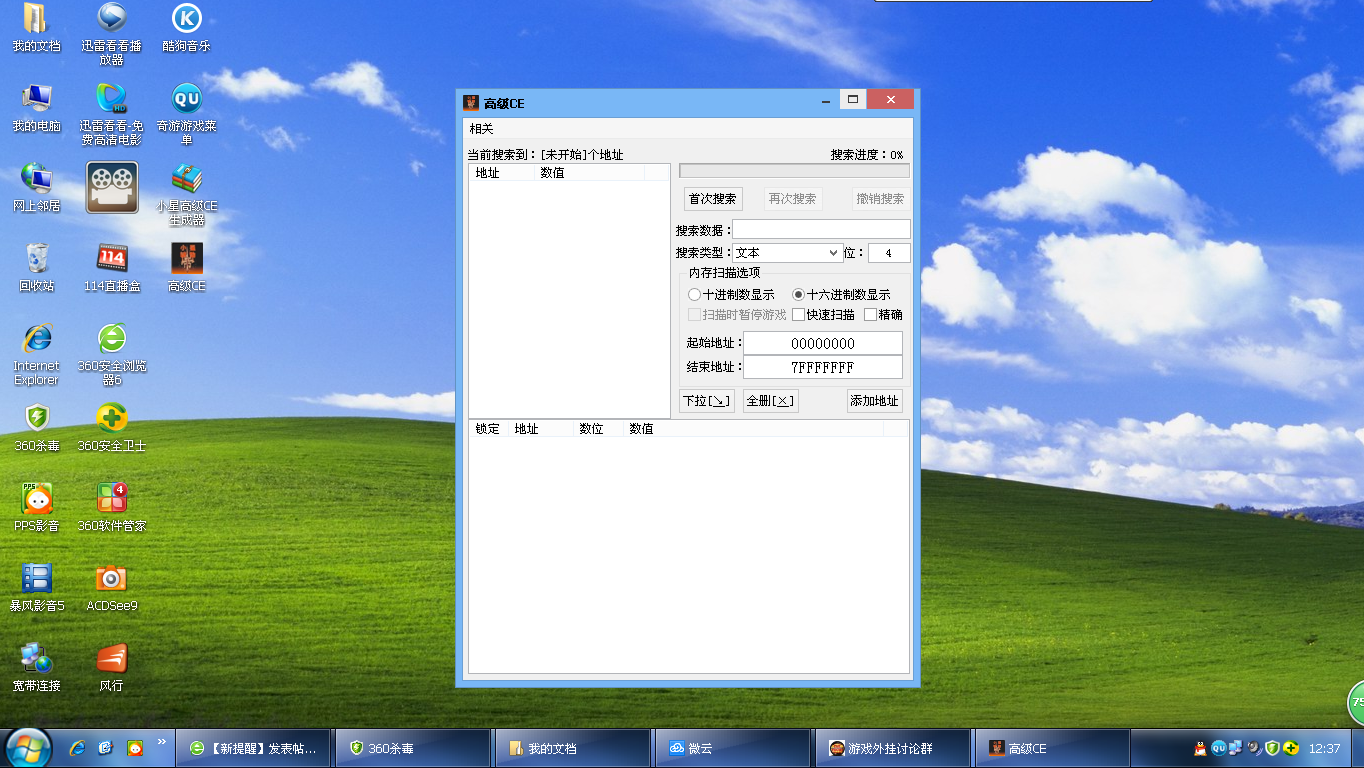
Task: Enable the 快速扫描 checkbox
Action: click(x=798, y=315)
